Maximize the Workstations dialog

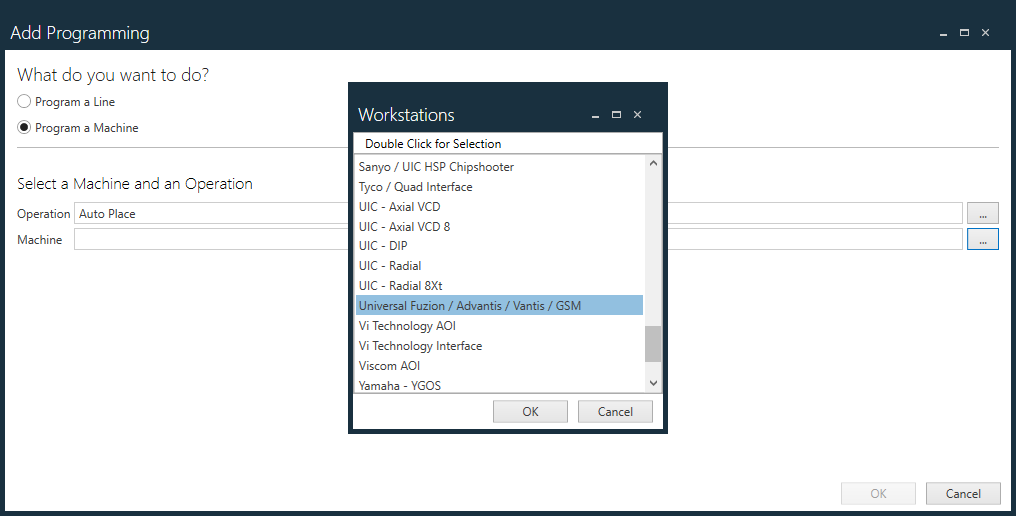tap(616, 115)
